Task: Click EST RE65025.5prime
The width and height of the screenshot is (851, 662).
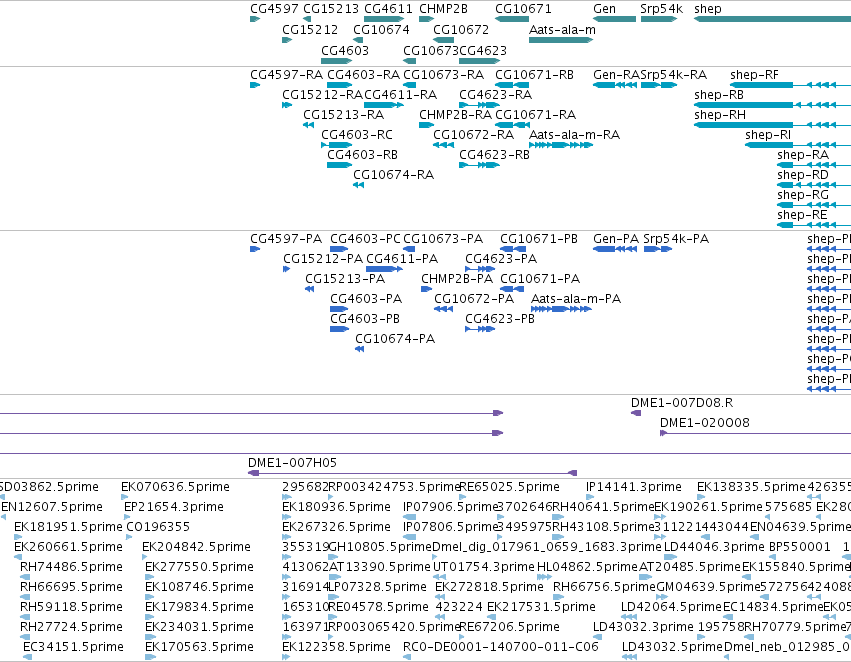Action: point(462,498)
